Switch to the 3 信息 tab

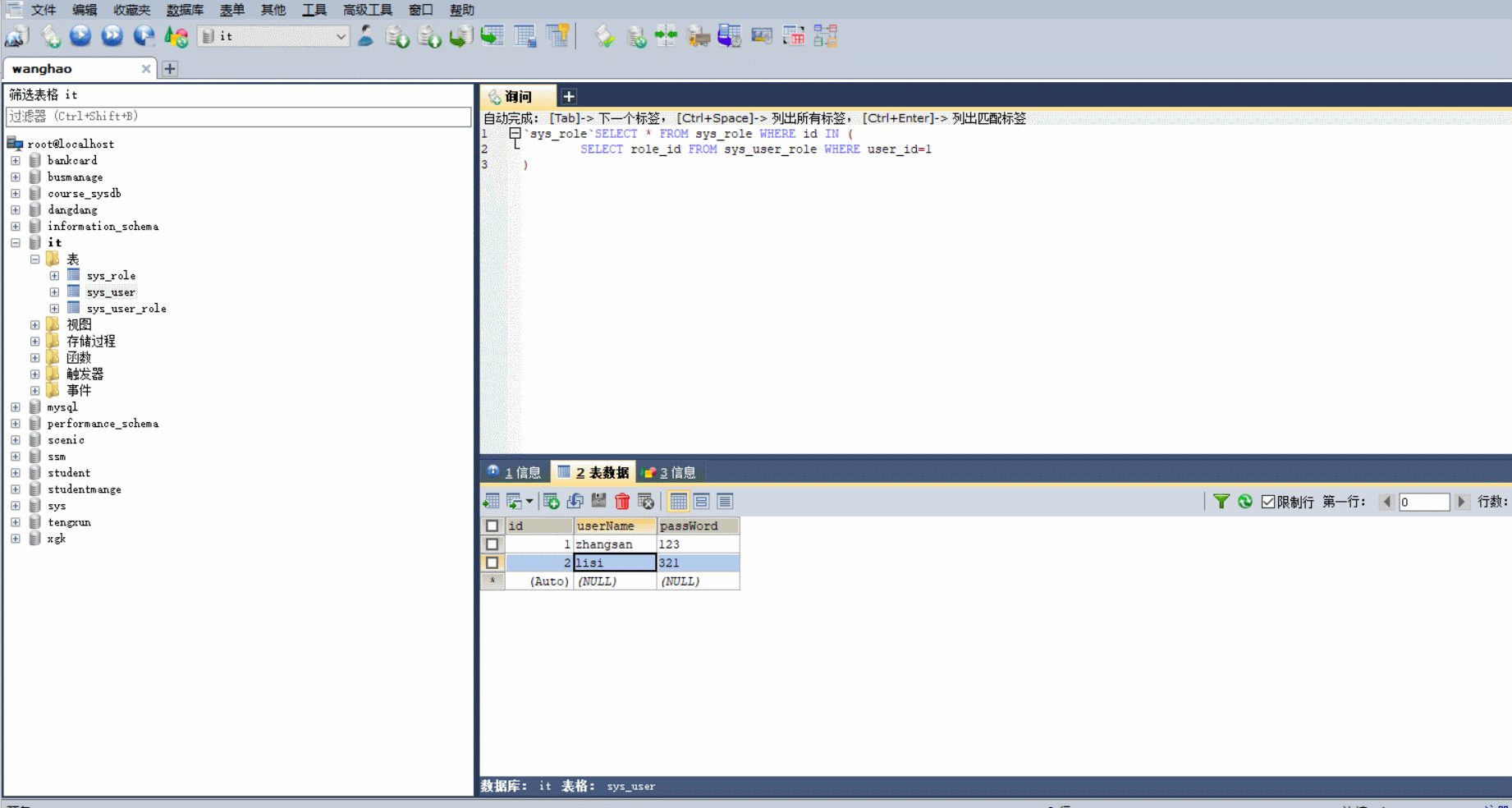(x=670, y=472)
